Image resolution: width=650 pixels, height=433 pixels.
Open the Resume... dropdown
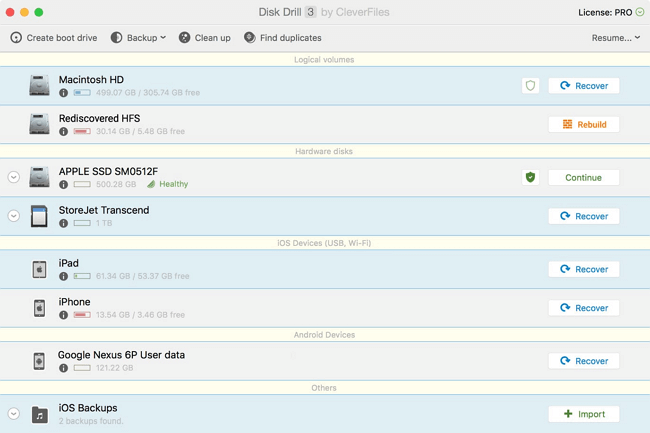616,38
